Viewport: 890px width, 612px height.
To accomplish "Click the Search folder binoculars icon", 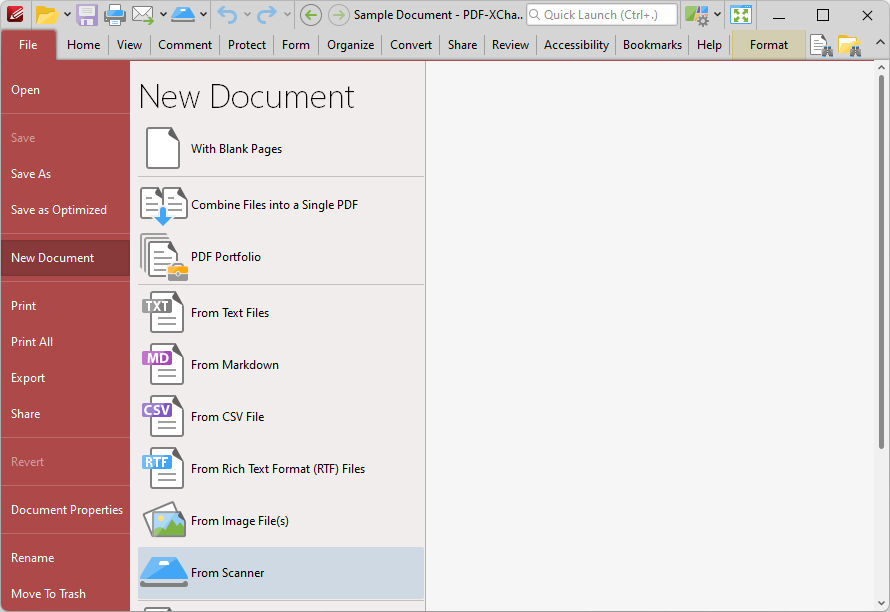I will tap(850, 45).
